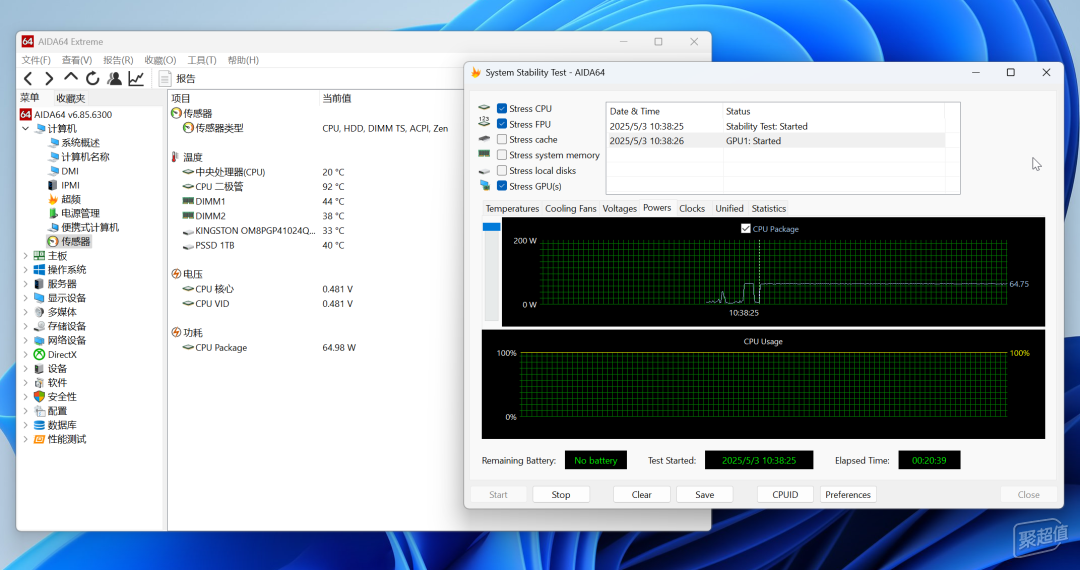Collapse the 计算机 tree node
The height and width of the screenshot is (570, 1080).
point(25,129)
